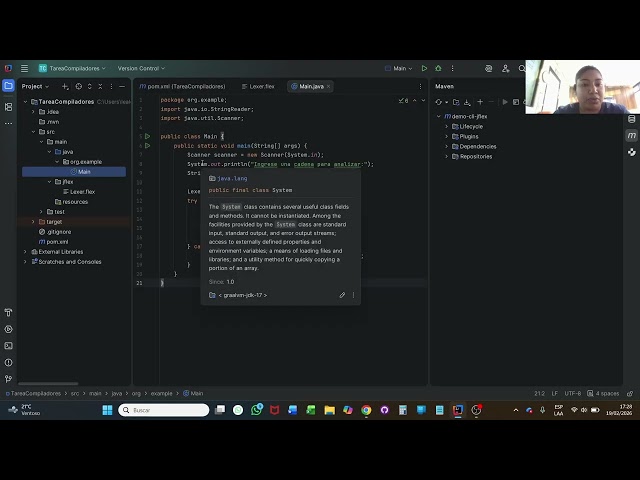Image resolution: width=640 pixels, height=480 pixels.
Task: Open more run actions next to Debug
Action: [452, 68]
